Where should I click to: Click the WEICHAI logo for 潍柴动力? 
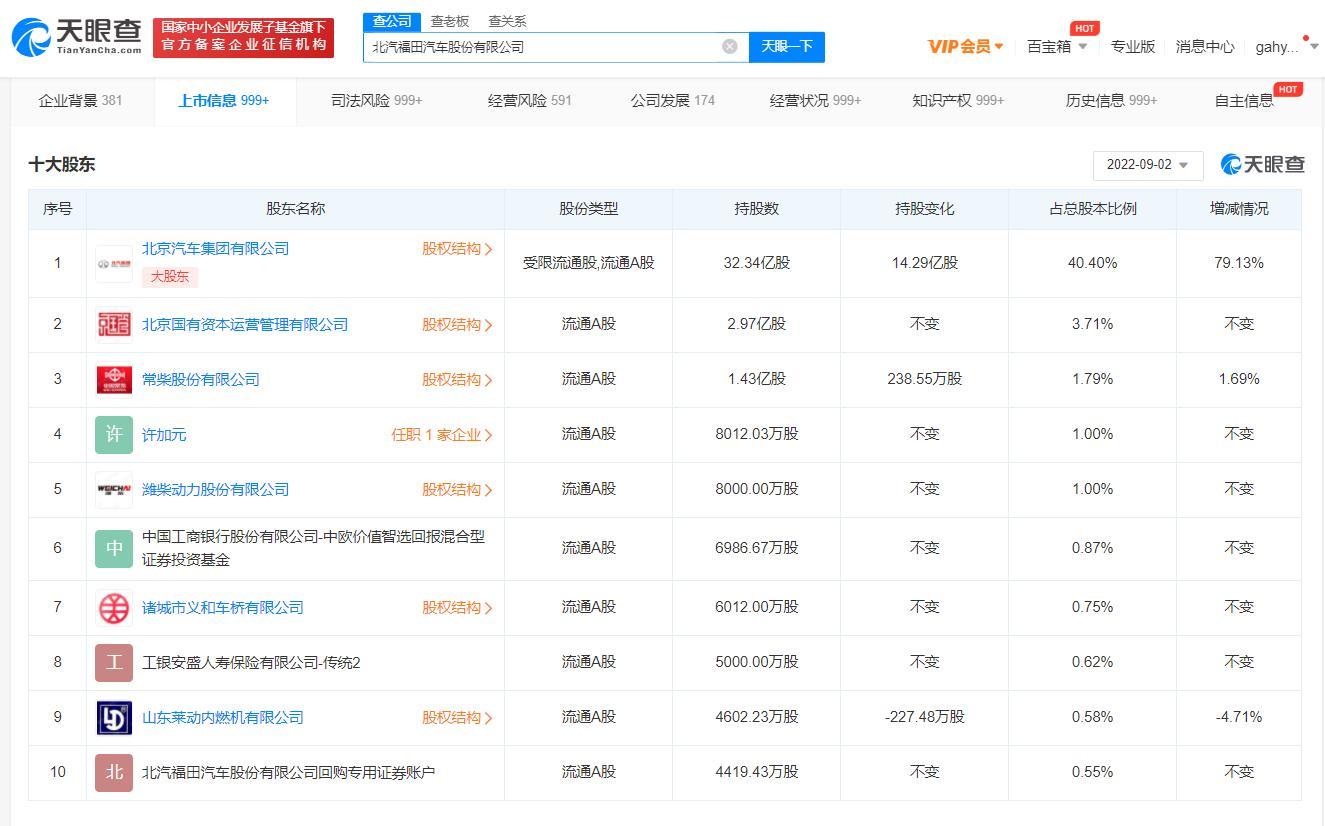coord(113,490)
